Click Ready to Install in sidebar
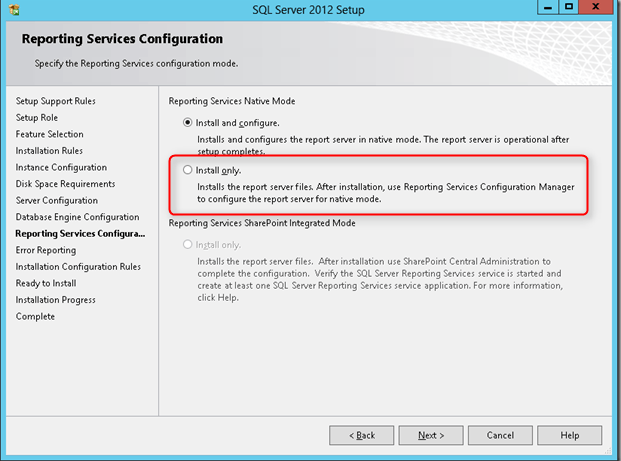The height and width of the screenshot is (461, 621). click(x=50, y=283)
